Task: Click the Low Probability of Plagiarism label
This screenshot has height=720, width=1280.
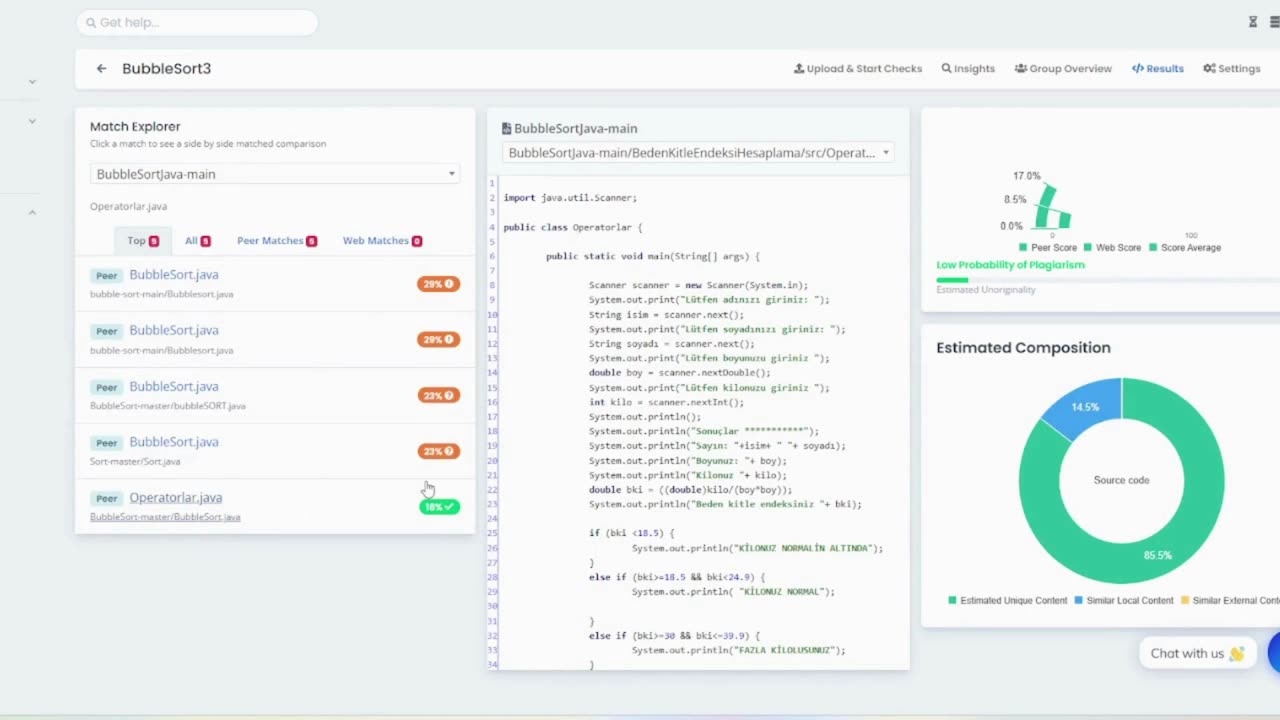Action: pyautogui.click(x=1010, y=265)
